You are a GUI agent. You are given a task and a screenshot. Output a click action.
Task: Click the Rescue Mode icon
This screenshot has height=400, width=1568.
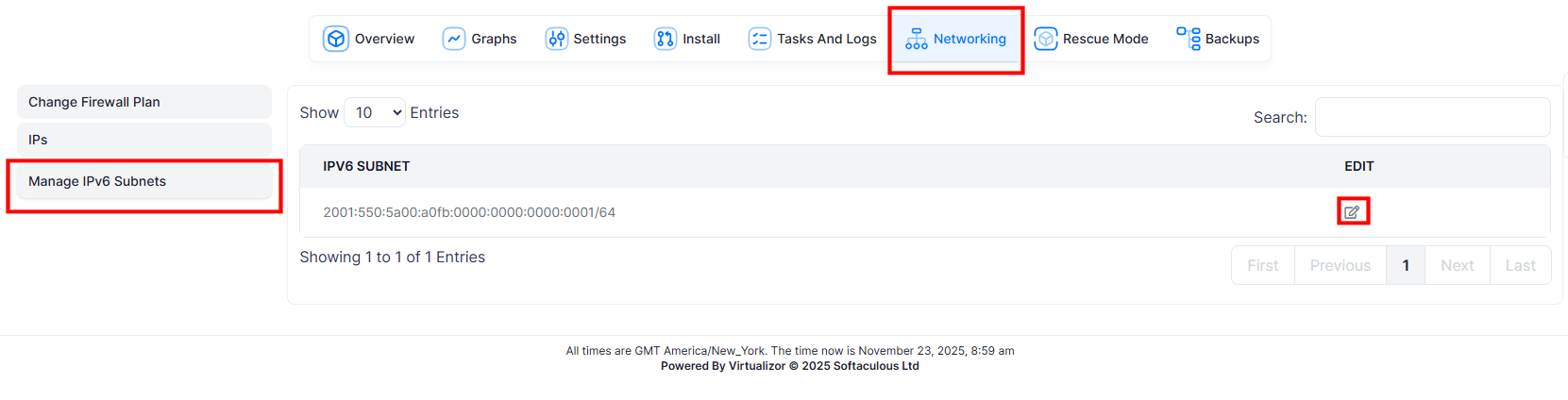tap(1046, 39)
